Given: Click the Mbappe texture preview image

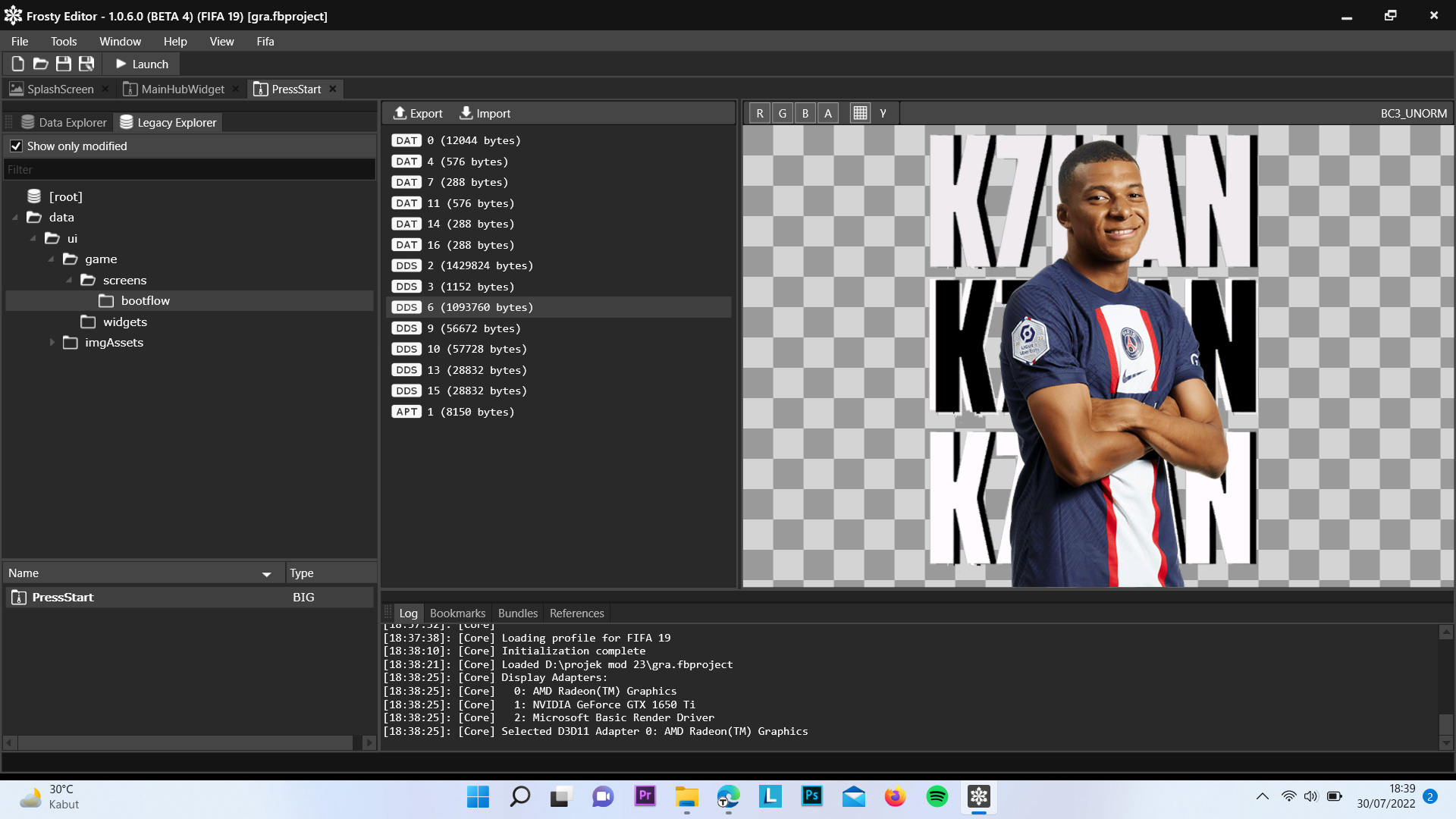Looking at the screenshot, I should (1097, 356).
